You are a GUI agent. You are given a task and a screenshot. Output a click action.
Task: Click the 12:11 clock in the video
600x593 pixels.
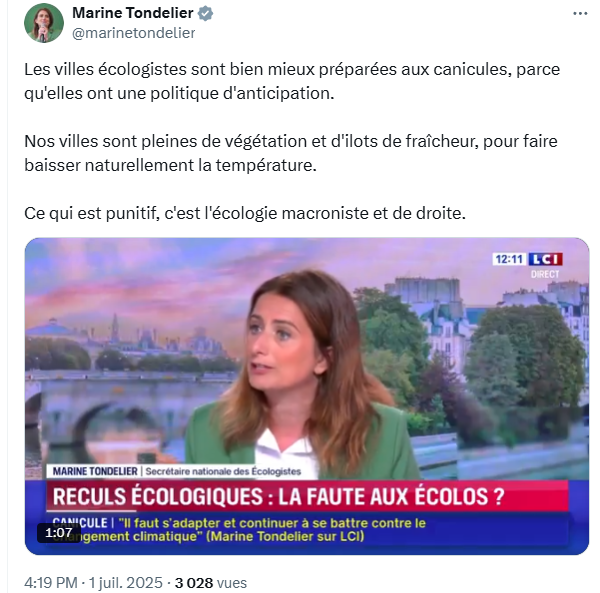pyautogui.click(x=509, y=259)
